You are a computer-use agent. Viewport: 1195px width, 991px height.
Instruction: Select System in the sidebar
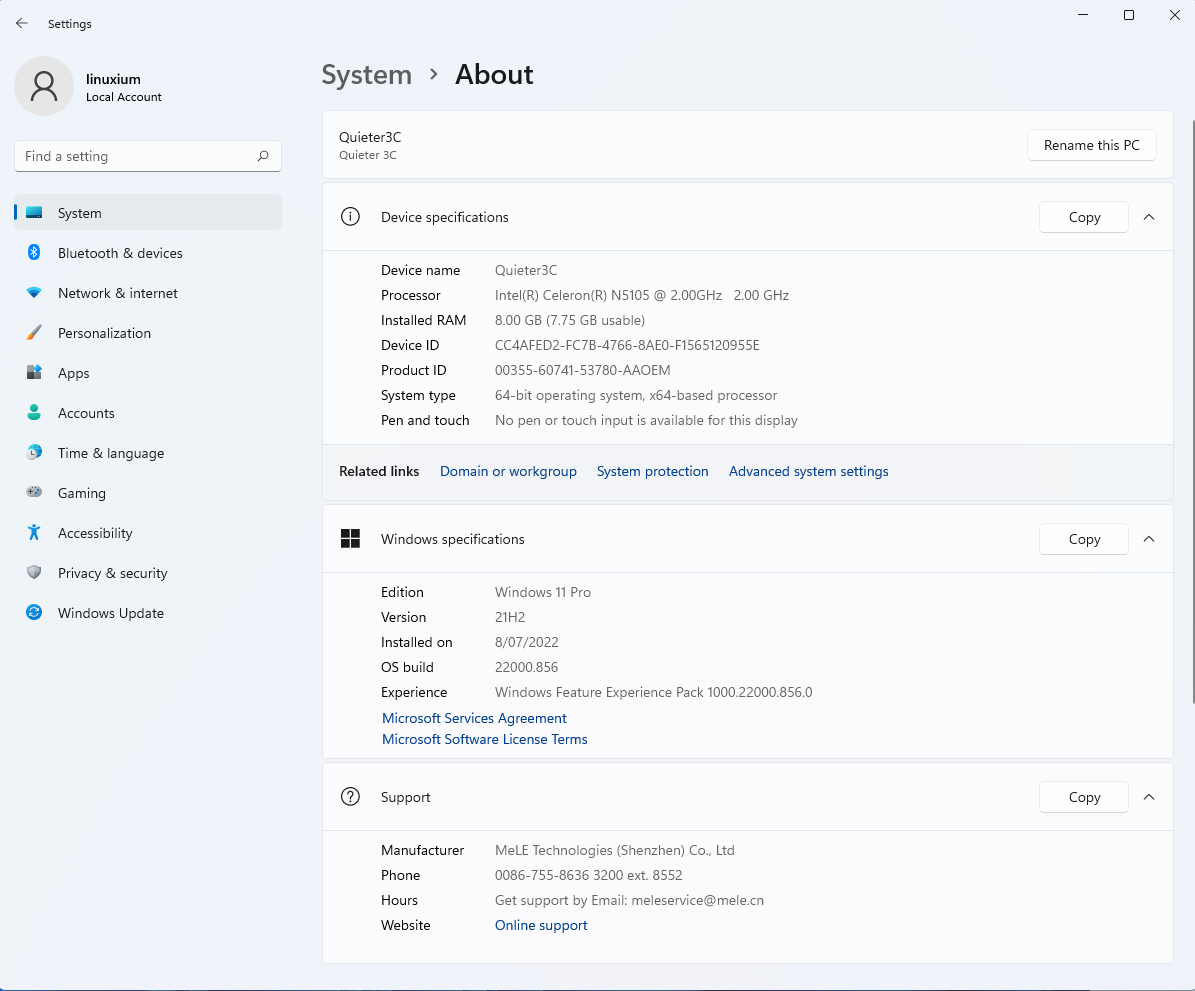coord(148,213)
